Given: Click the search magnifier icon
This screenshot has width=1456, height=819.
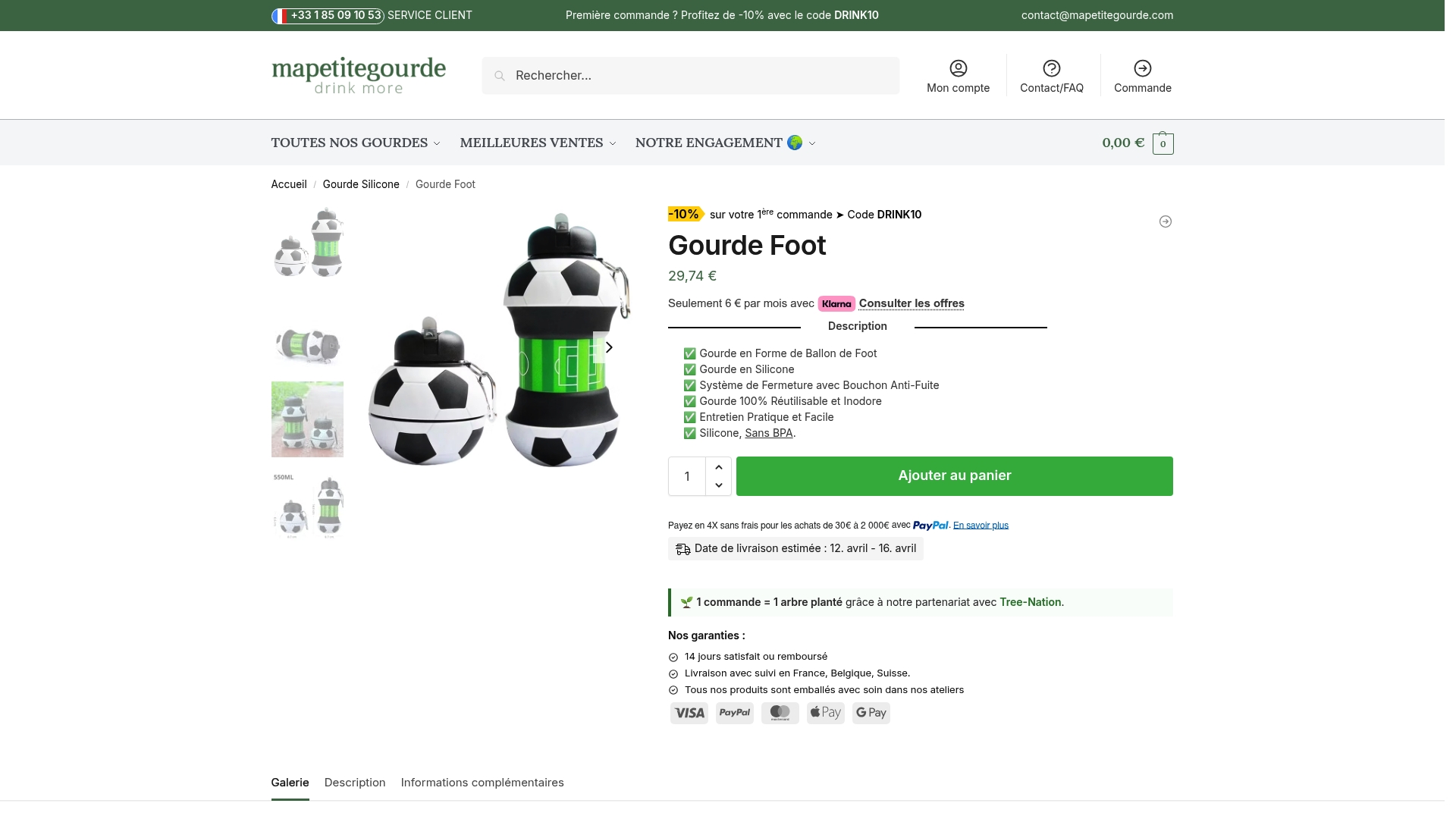Looking at the screenshot, I should (500, 75).
